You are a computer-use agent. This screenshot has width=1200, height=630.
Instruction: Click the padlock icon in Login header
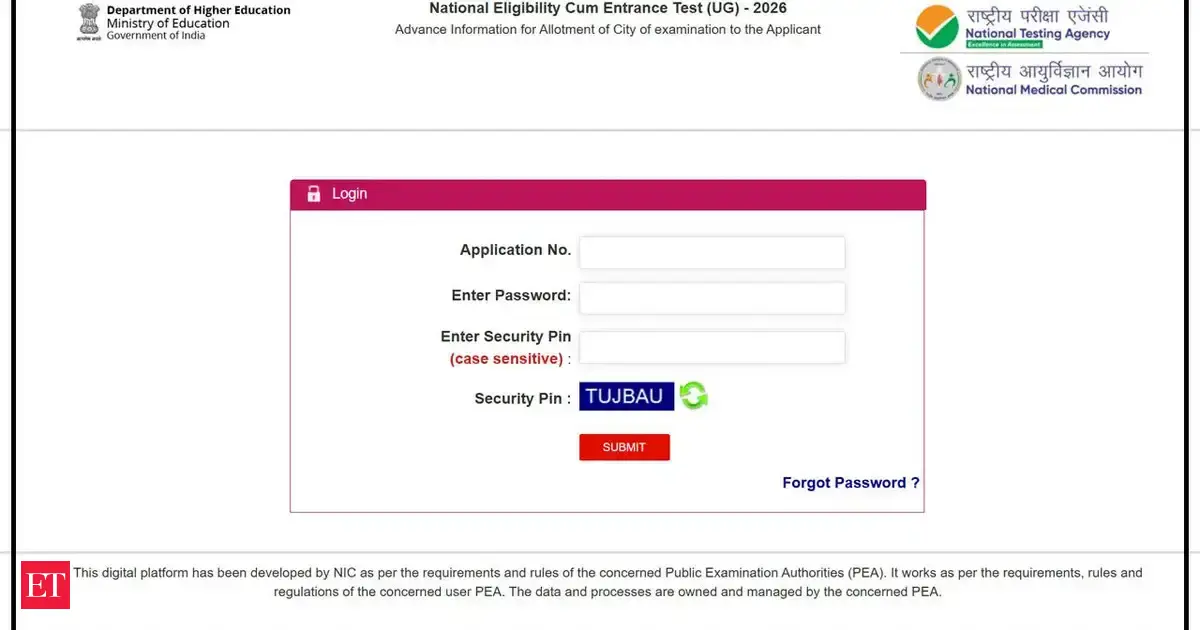(x=313, y=193)
